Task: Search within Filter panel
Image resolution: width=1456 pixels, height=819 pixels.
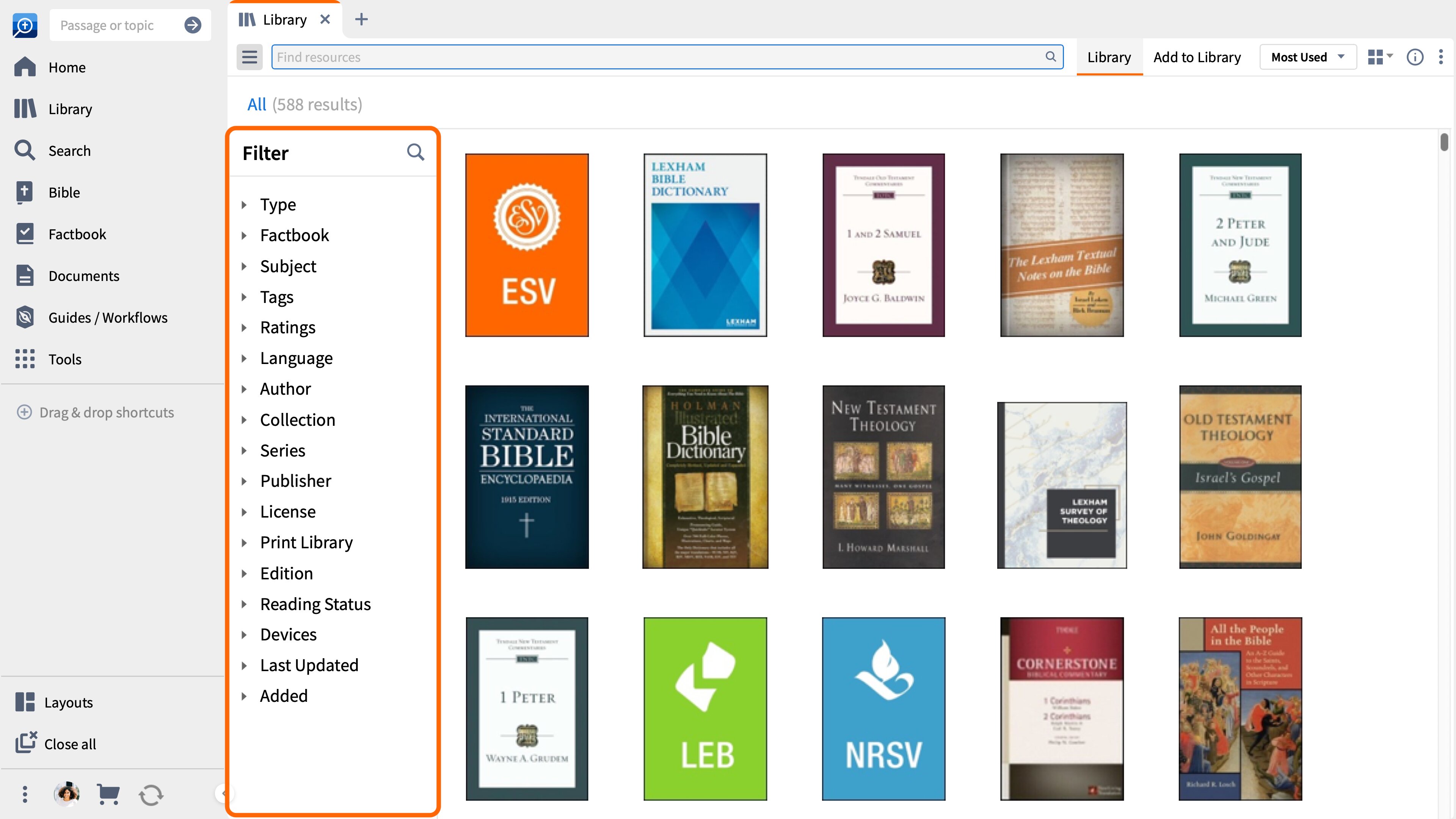Action: [416, 152]
